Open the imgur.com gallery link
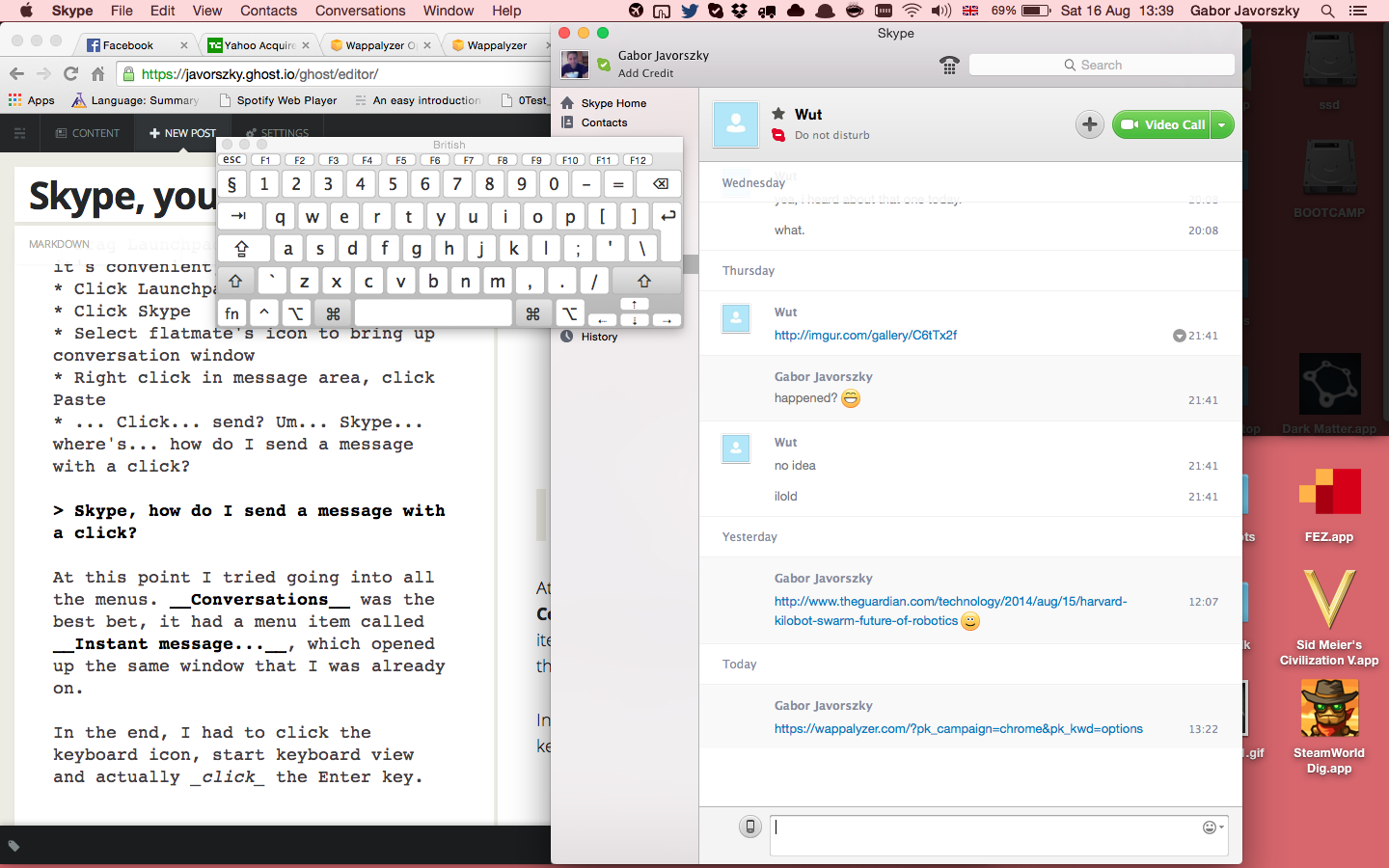 [x=865, y=336]
